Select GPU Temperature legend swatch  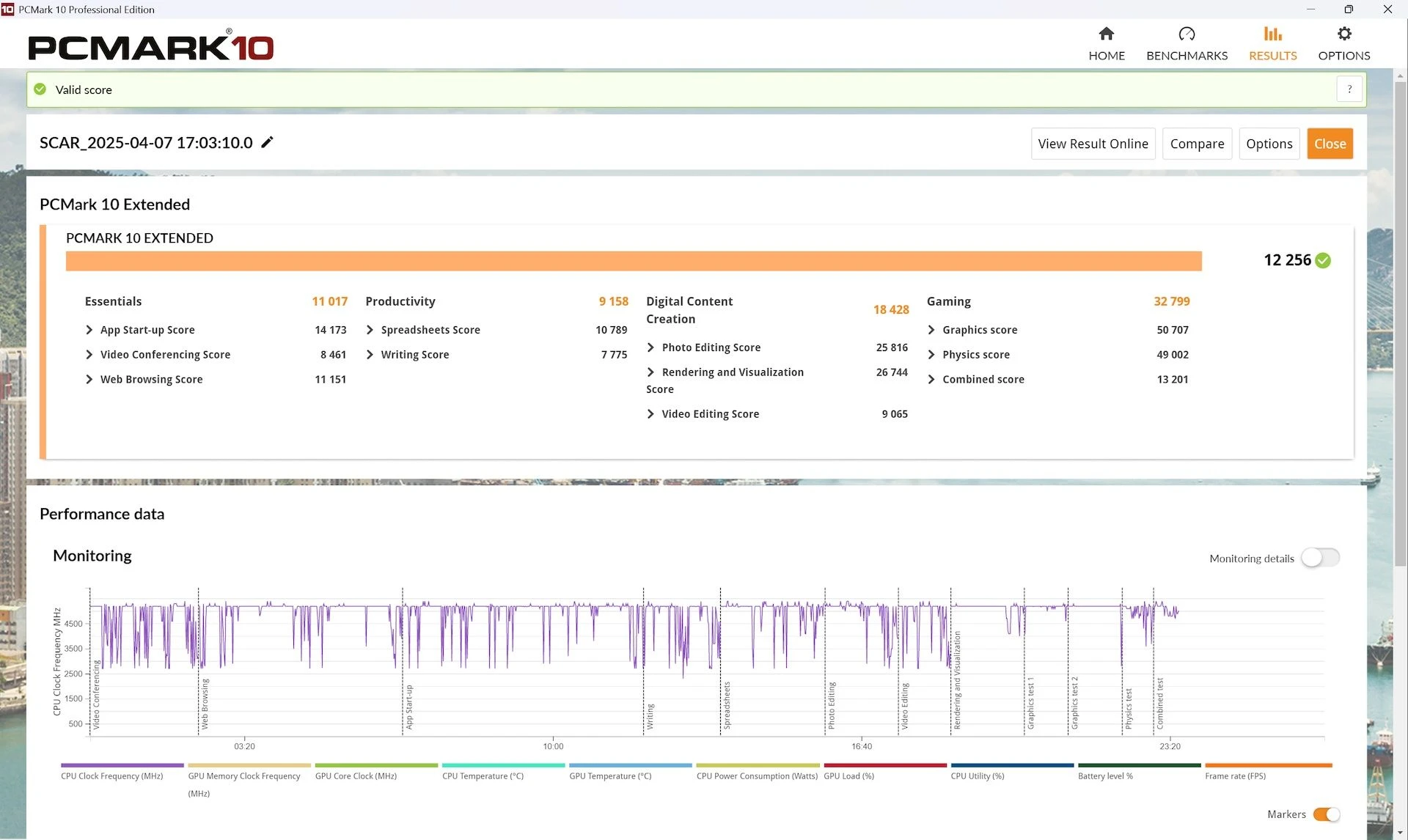click(x=630, y=765)
